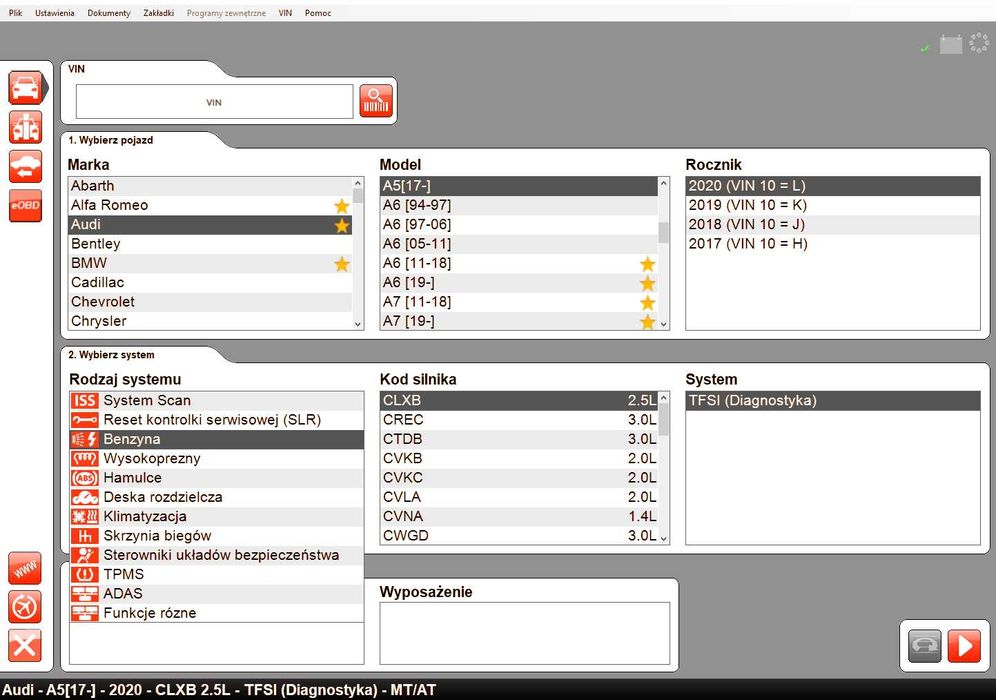Screen dimensions: 996x700
Task: Select Sterowniki układów bezpieczeństwa
Action: pos(217,555)
